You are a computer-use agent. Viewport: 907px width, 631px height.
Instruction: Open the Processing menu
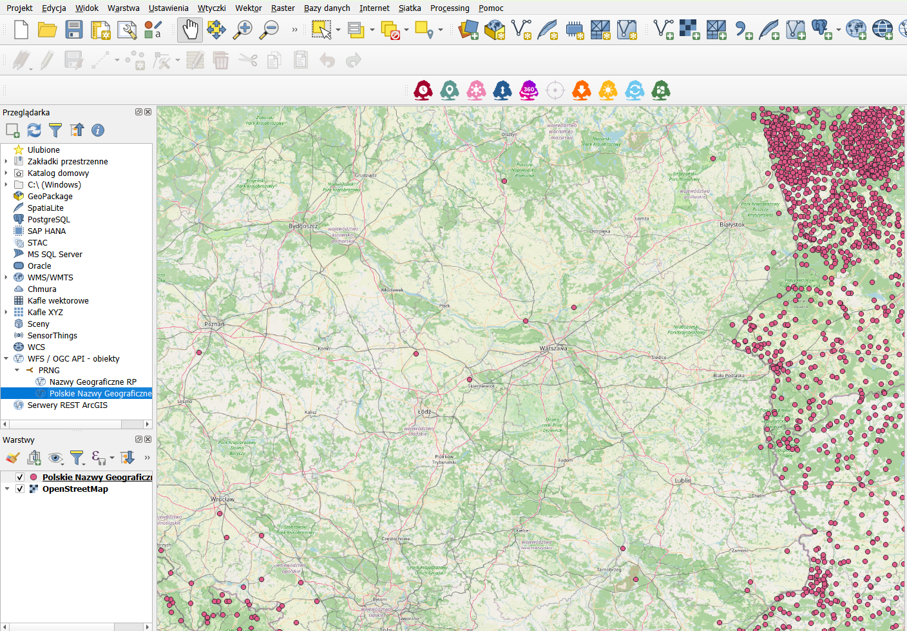tap(449, 8)
